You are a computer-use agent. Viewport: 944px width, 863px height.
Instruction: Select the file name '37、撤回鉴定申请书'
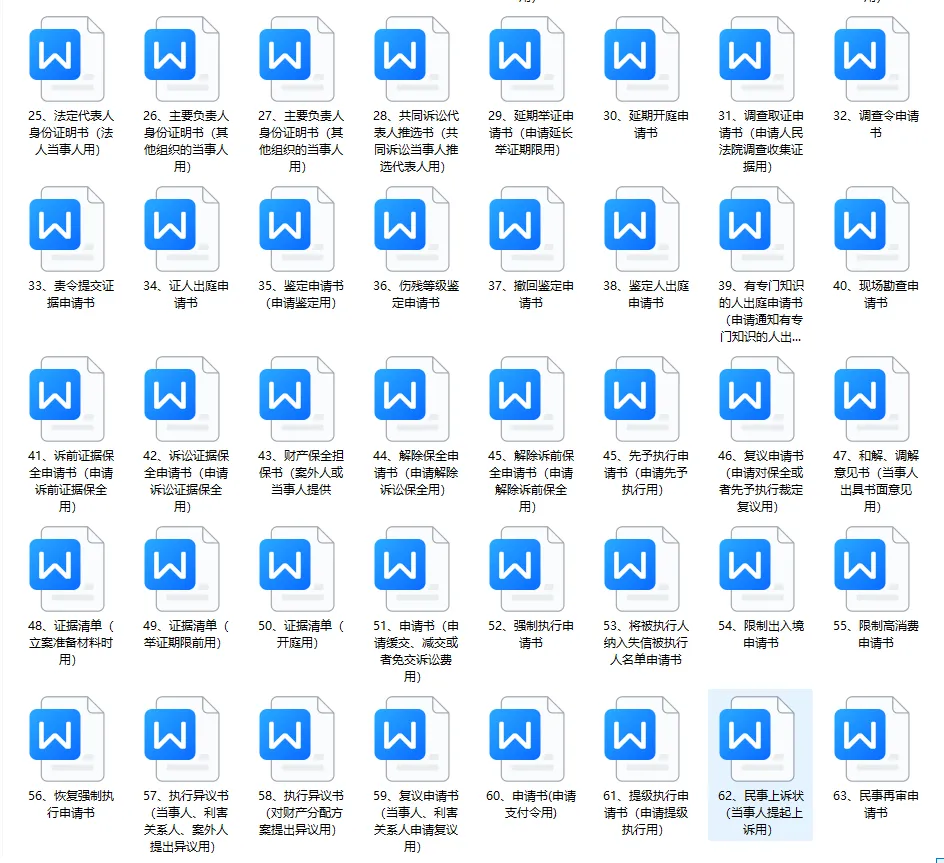coord(530,294)
